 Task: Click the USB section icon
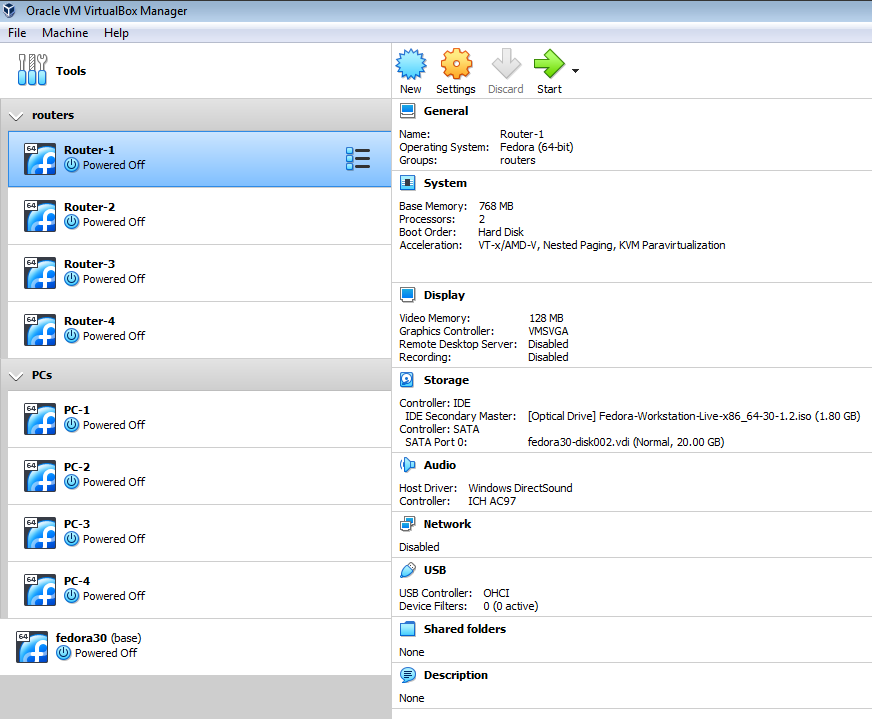(407, 570)
